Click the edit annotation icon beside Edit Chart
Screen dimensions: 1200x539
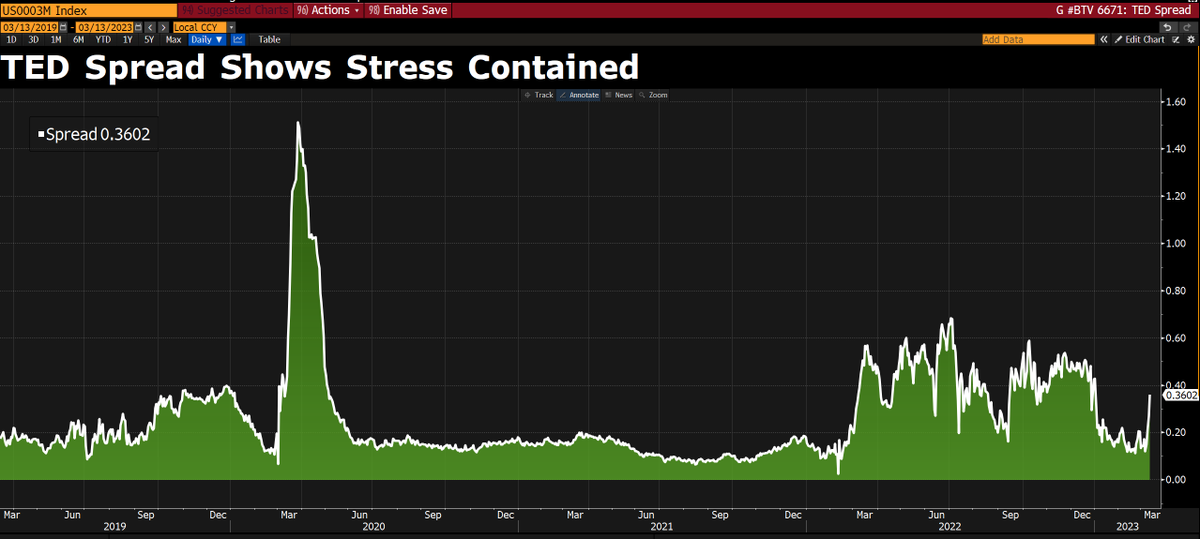point(1175,40)
